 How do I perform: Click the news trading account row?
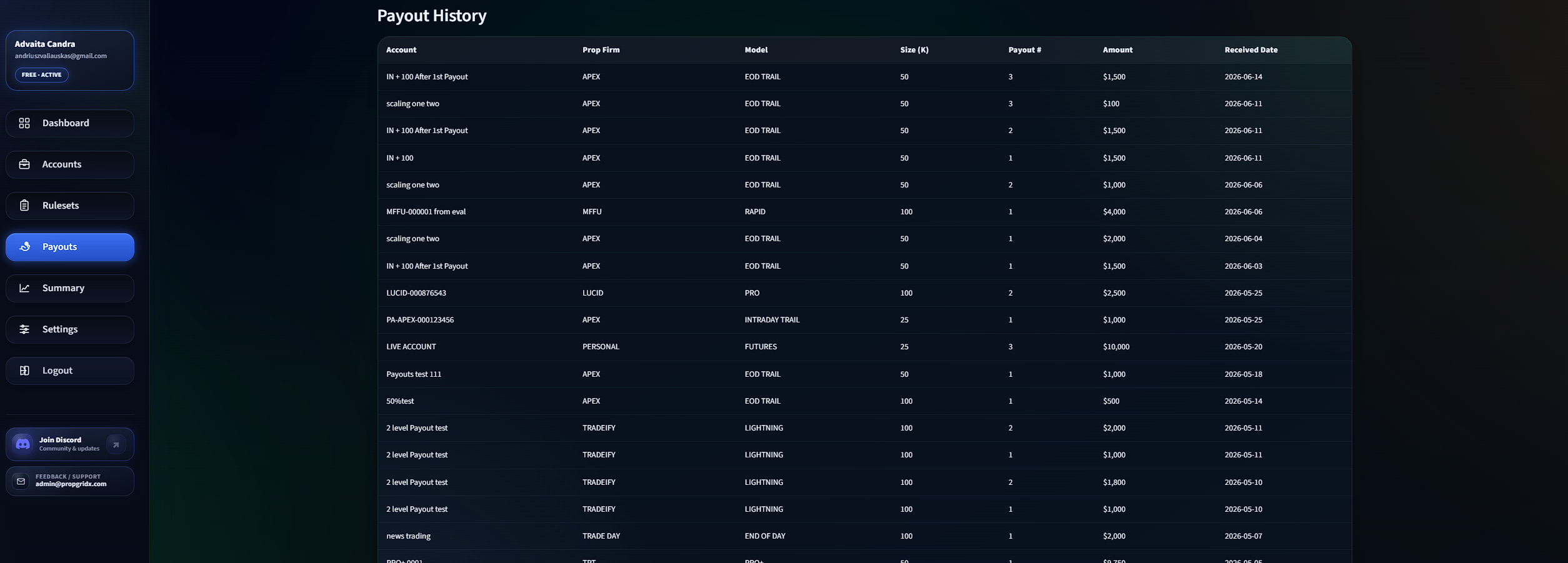(x=864, y=536)
